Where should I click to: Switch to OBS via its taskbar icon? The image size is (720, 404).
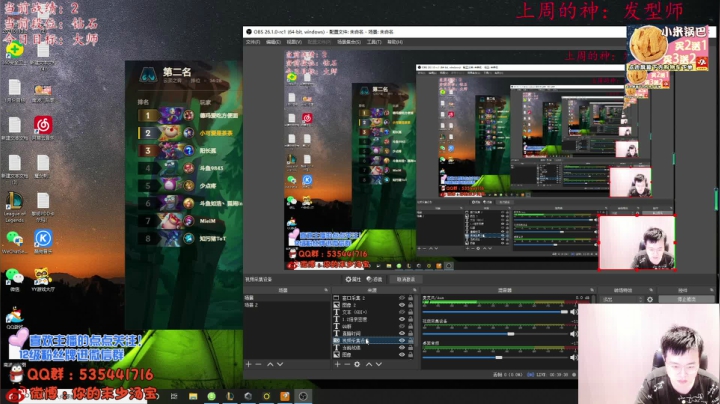coord(303,396)
